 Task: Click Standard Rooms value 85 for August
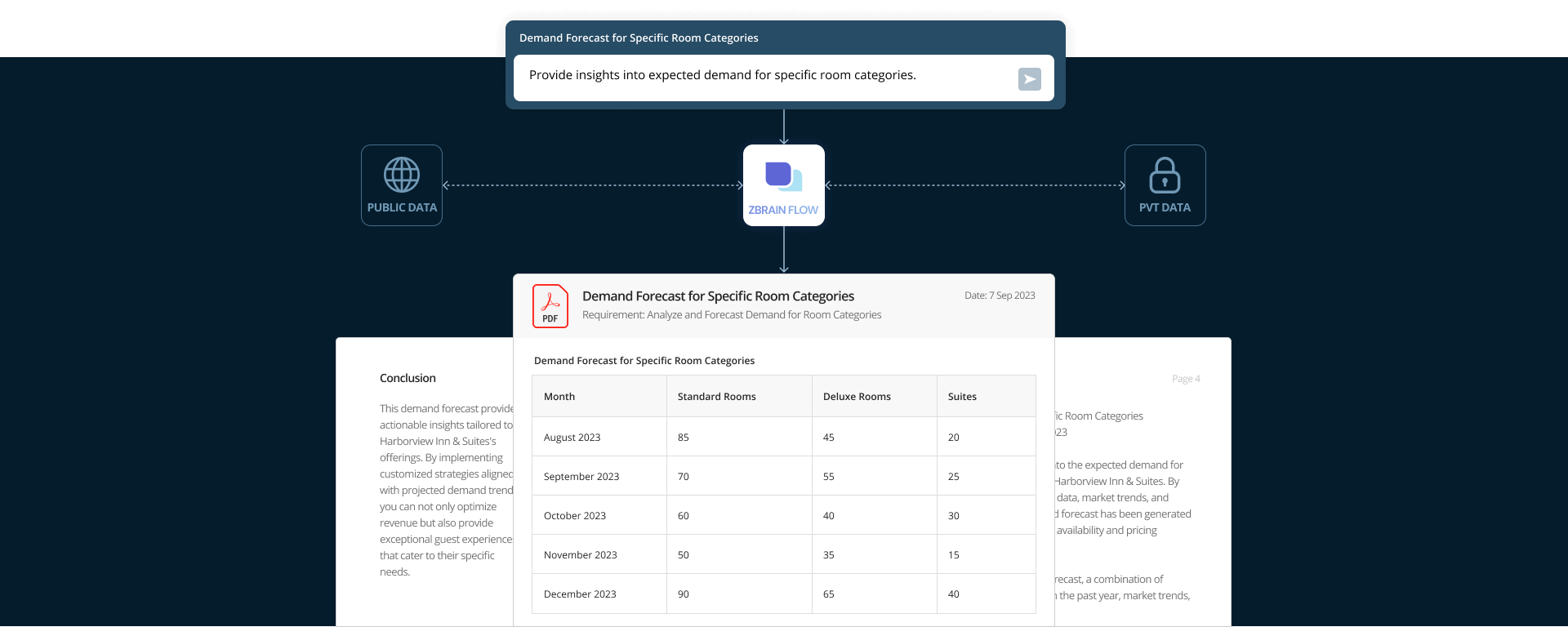coord(684,438)
